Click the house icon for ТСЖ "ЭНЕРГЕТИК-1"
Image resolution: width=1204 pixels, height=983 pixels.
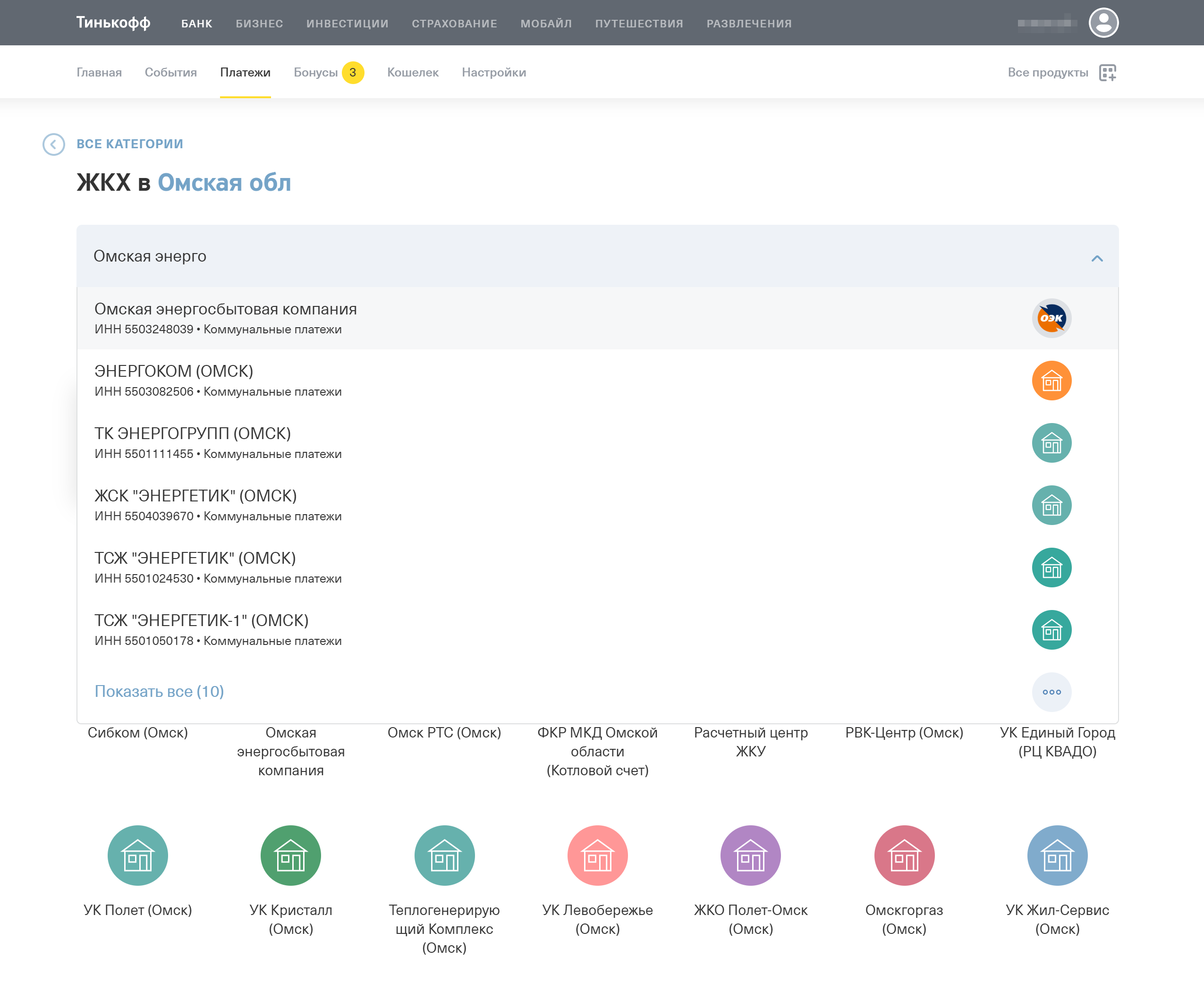(x=1051, y=630)
